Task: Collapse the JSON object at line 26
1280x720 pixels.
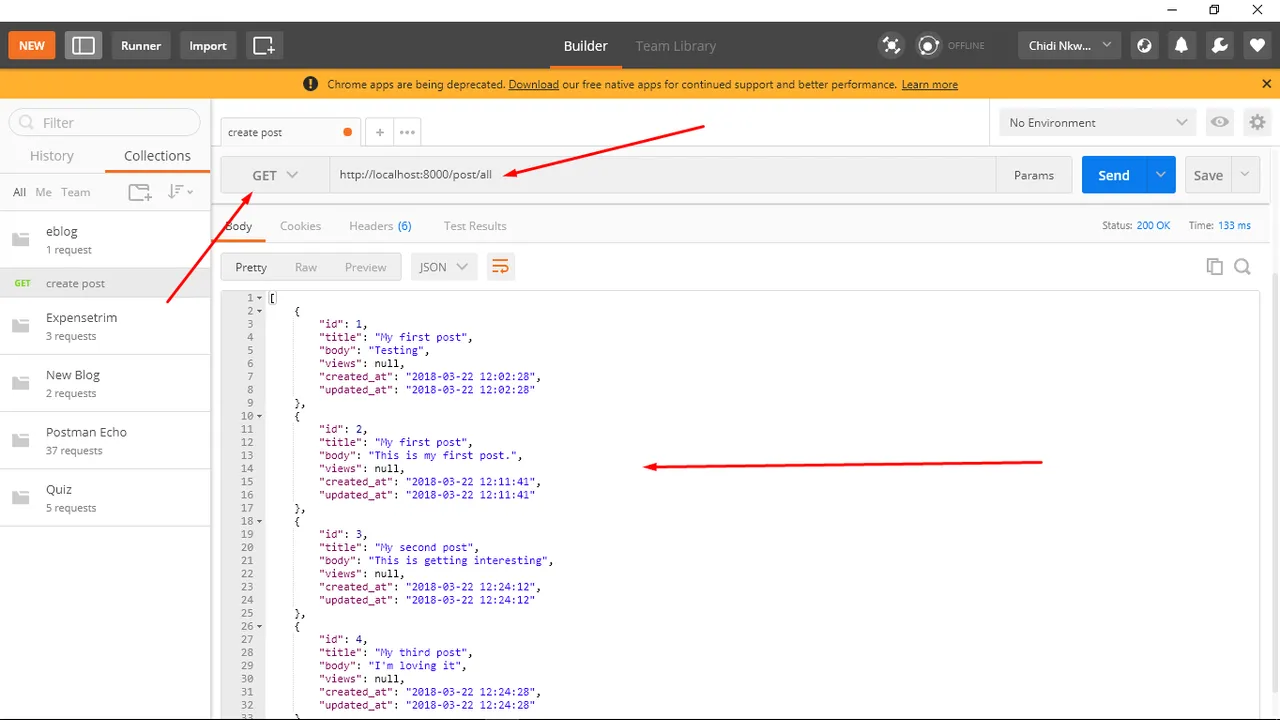Action: pos(260,626)
